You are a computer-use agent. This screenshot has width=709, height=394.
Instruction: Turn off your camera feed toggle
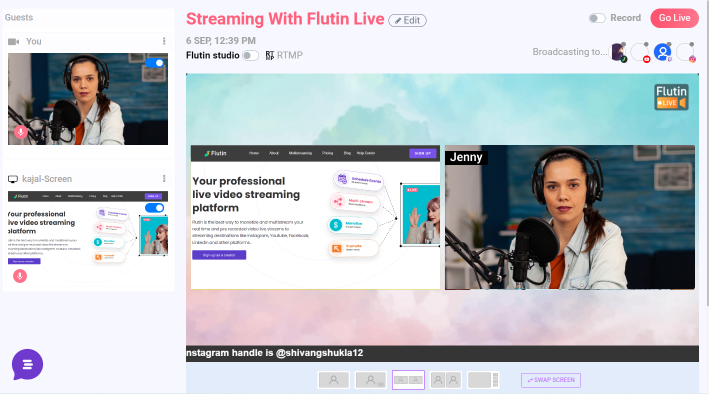154,63
